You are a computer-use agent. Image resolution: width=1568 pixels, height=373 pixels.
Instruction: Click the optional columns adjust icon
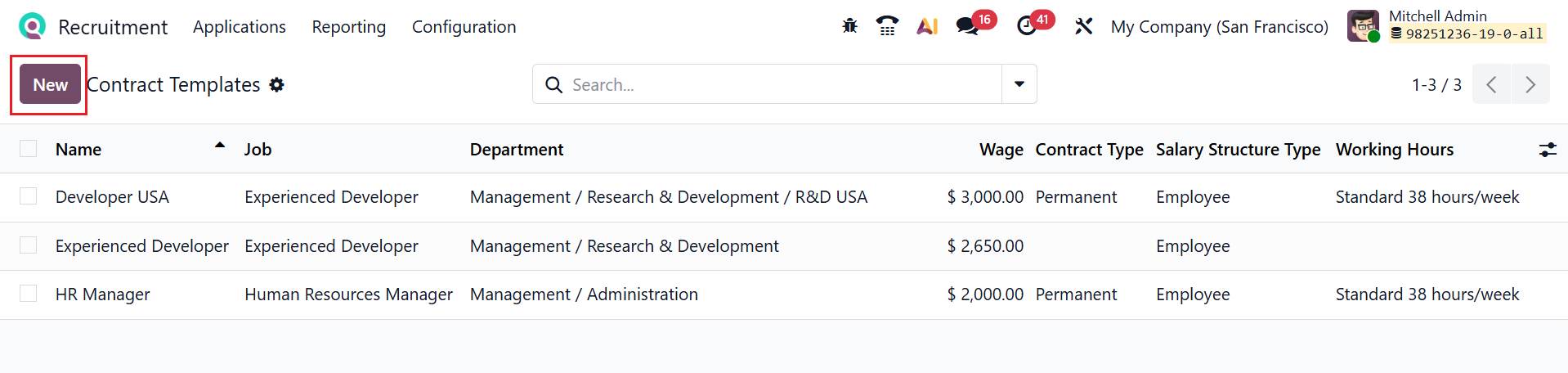[1548, 150]
